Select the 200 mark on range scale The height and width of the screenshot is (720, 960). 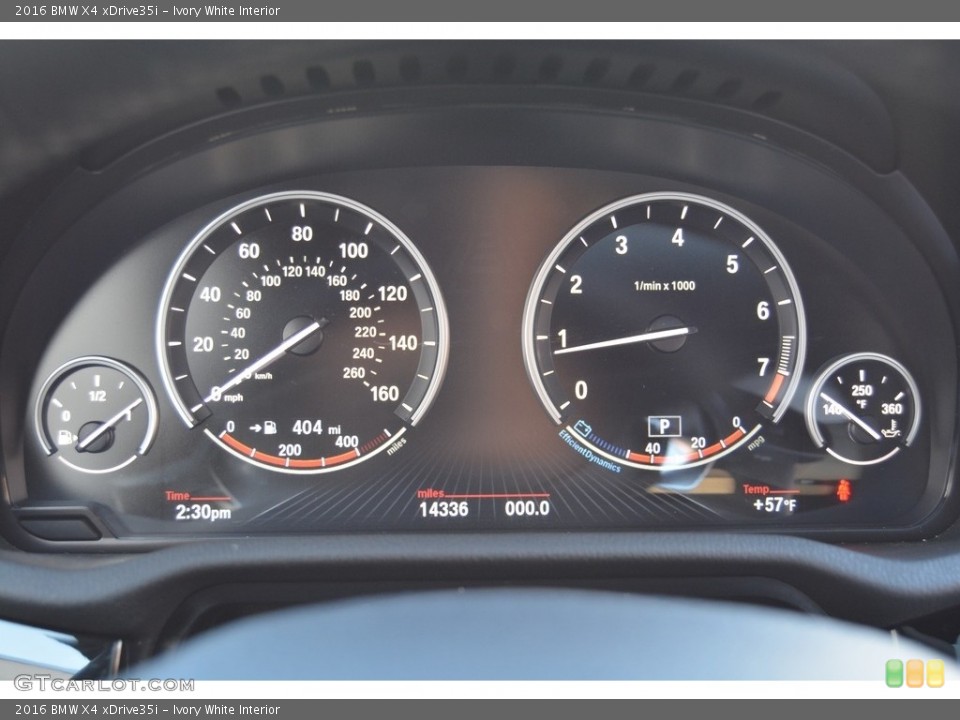point(290,450)
